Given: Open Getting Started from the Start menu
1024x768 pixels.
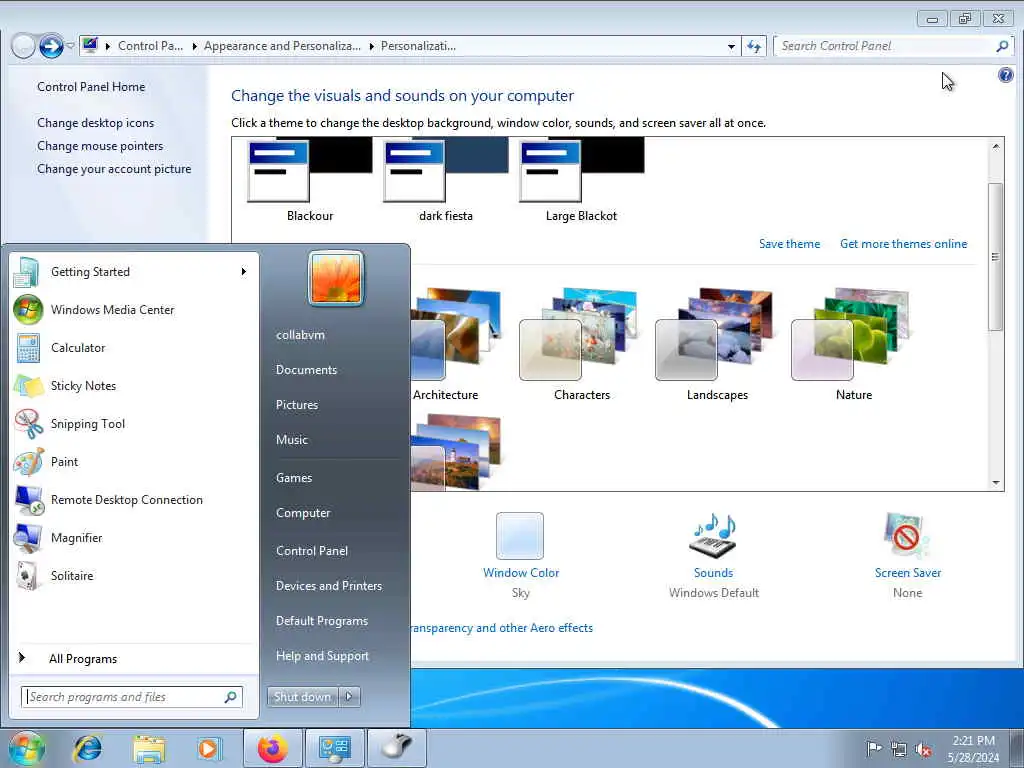Looking at the screenshot, I should [133, 272].
